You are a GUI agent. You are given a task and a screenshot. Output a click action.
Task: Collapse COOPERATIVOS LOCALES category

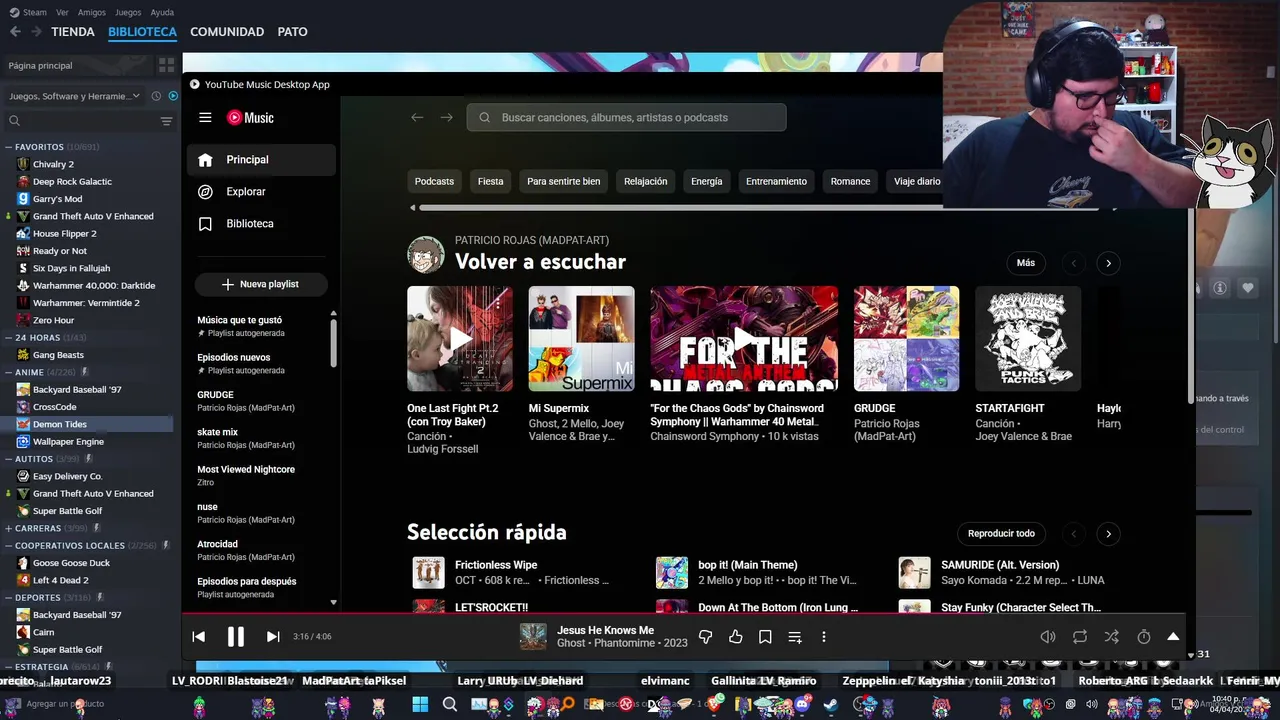point(9,546)
